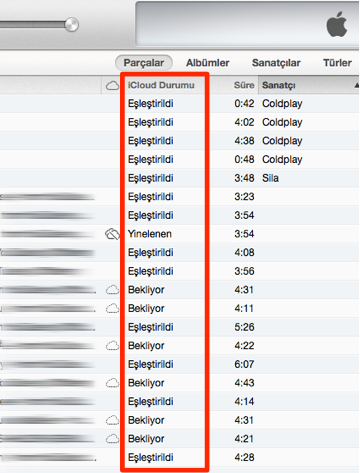Select Eşleştirildi in the 0:42 row
The height and width of the screenshot is (473, 360).
151,104
